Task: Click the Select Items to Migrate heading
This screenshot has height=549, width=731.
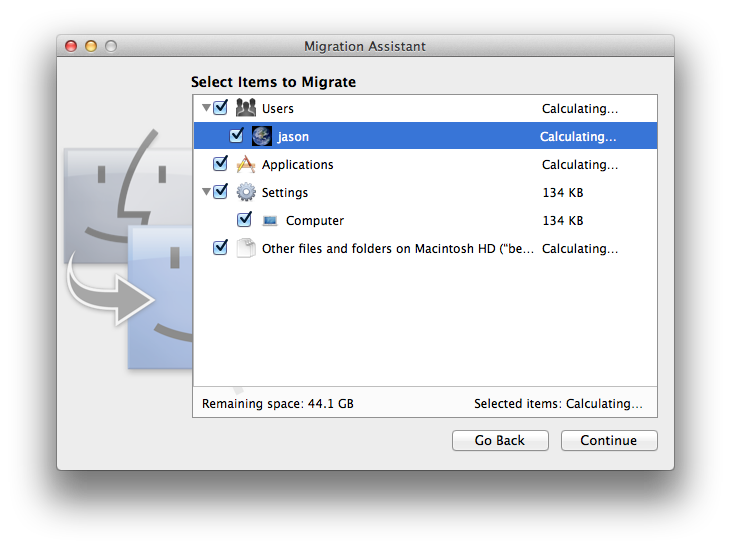Action: pyautogui.click(x=273, y=82)
